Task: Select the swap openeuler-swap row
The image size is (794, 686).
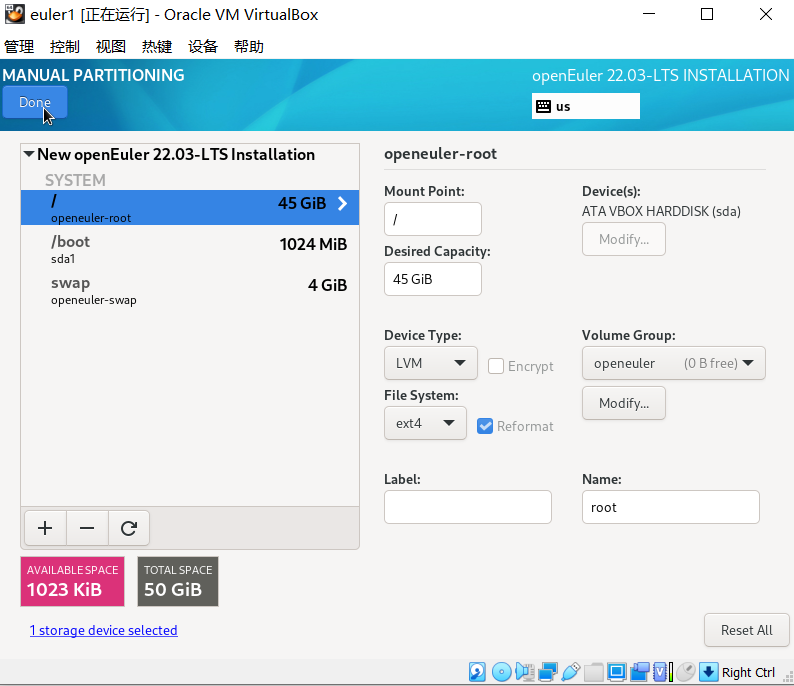Action: pyautogui.click(x=190, y=291)
